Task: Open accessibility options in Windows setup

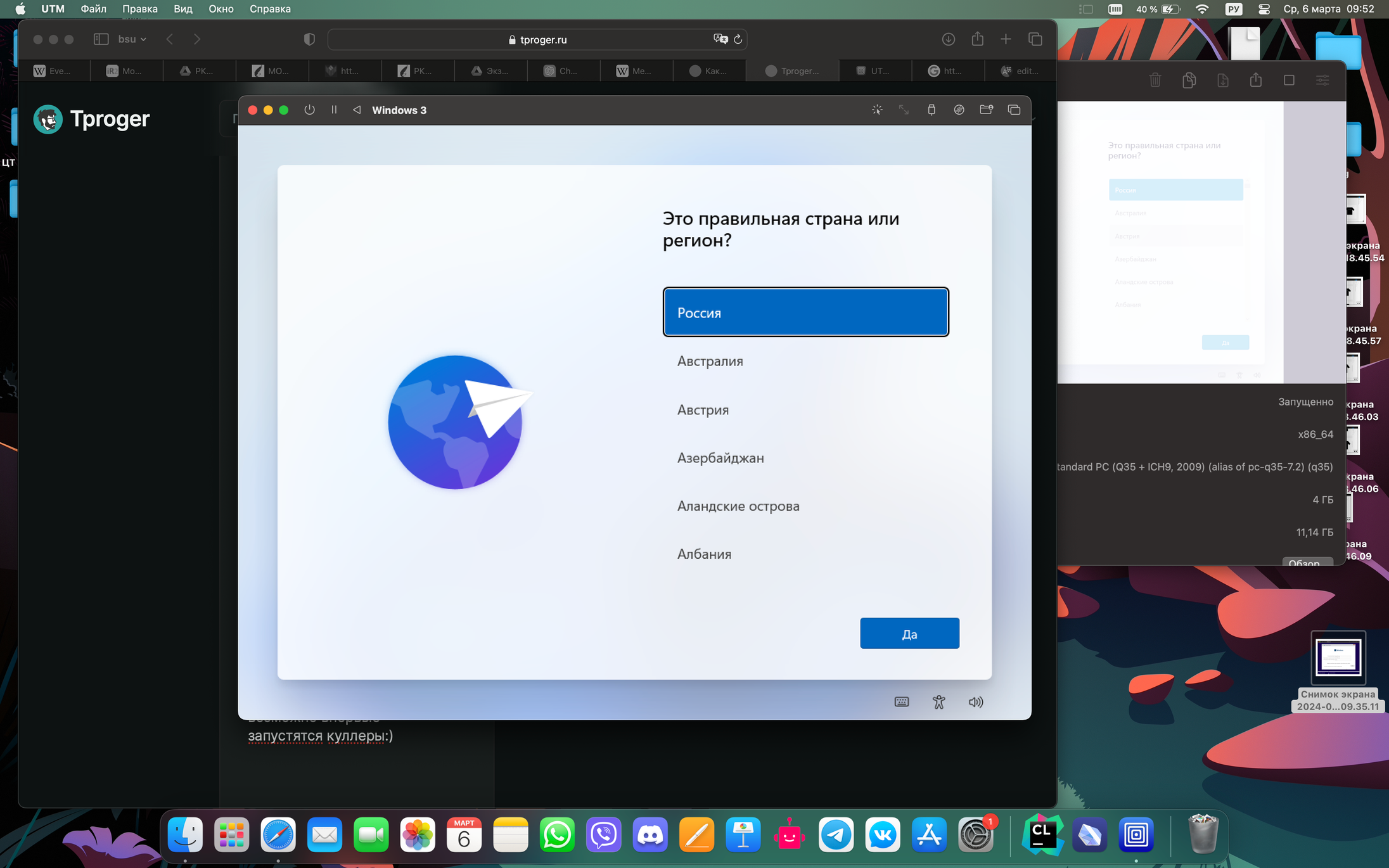Action: click(939, 702)
